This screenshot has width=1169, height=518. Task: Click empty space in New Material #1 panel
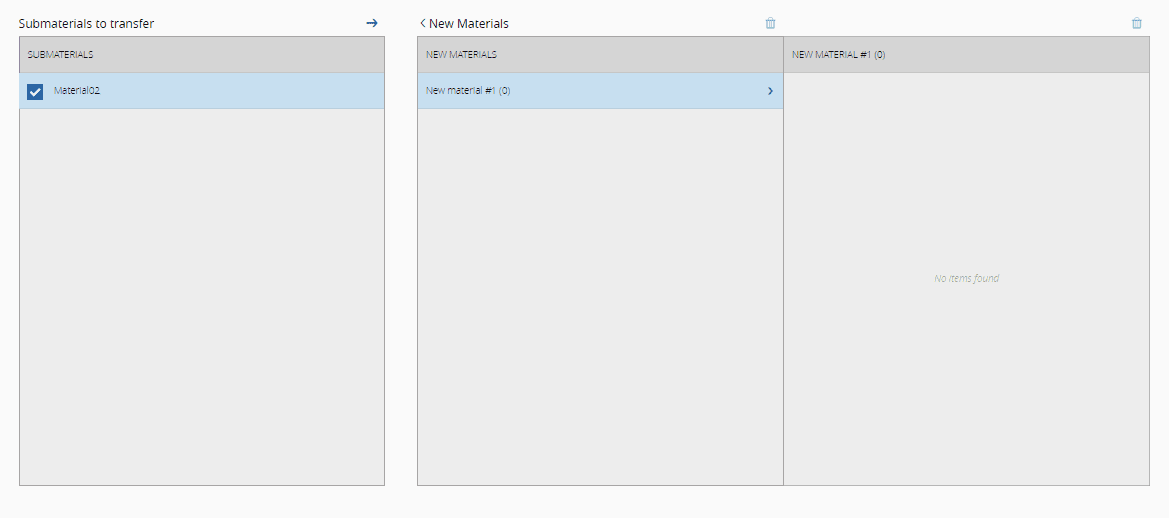tap(966, 400)
